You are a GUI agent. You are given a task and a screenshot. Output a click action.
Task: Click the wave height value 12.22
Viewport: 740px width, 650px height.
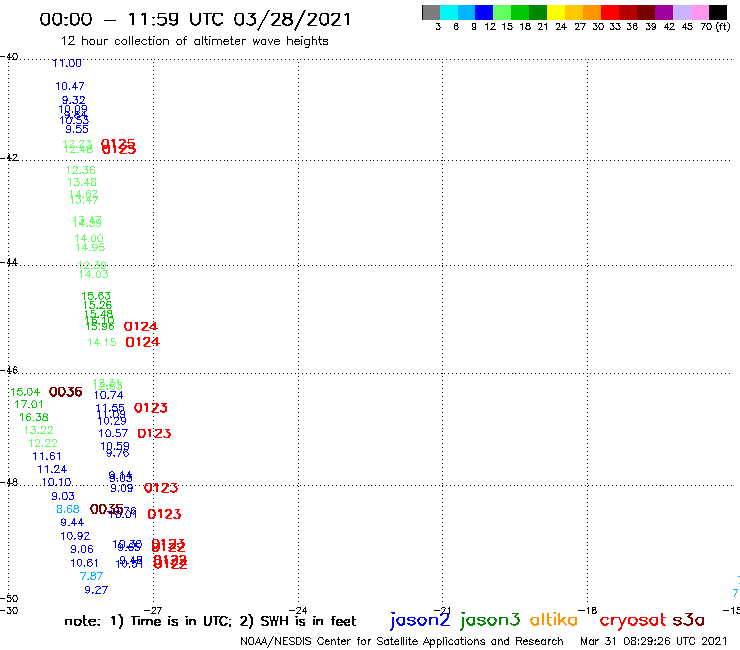pos(43,443)
